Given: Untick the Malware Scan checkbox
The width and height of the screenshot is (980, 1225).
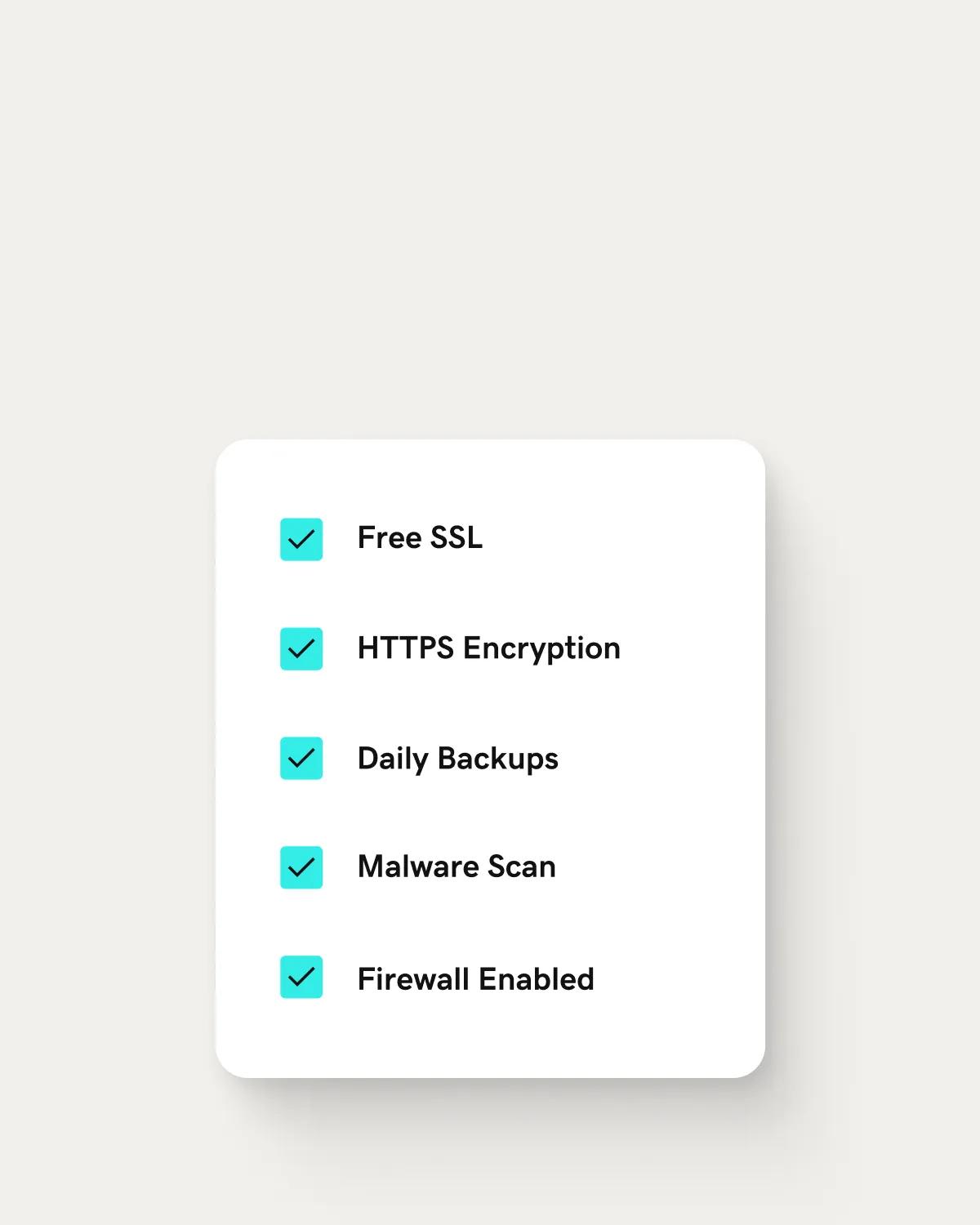Looking at the screenshot, I should (301, 867).
